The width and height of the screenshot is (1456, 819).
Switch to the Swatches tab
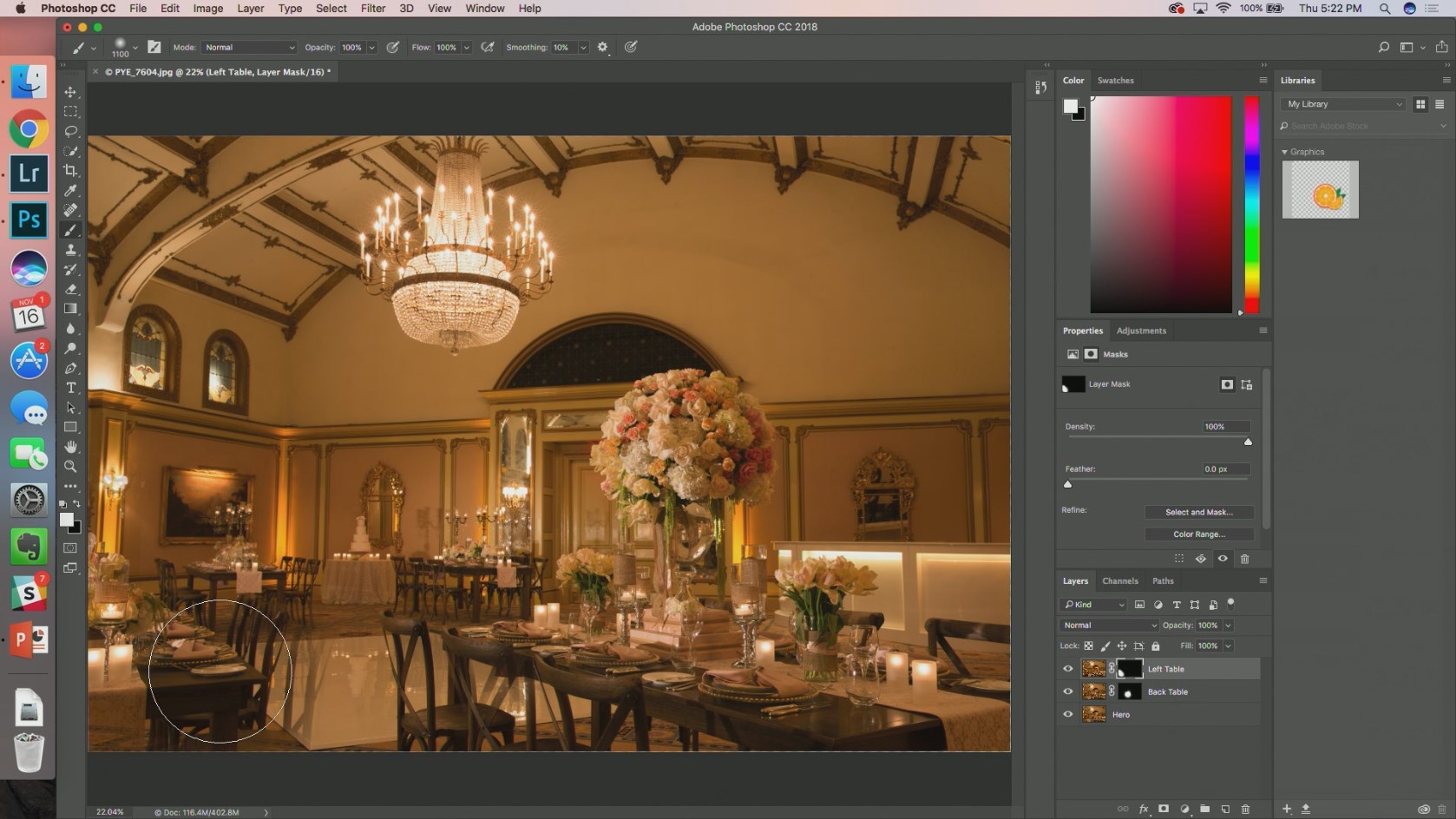pyautogui.click(x=1115, y=81)
